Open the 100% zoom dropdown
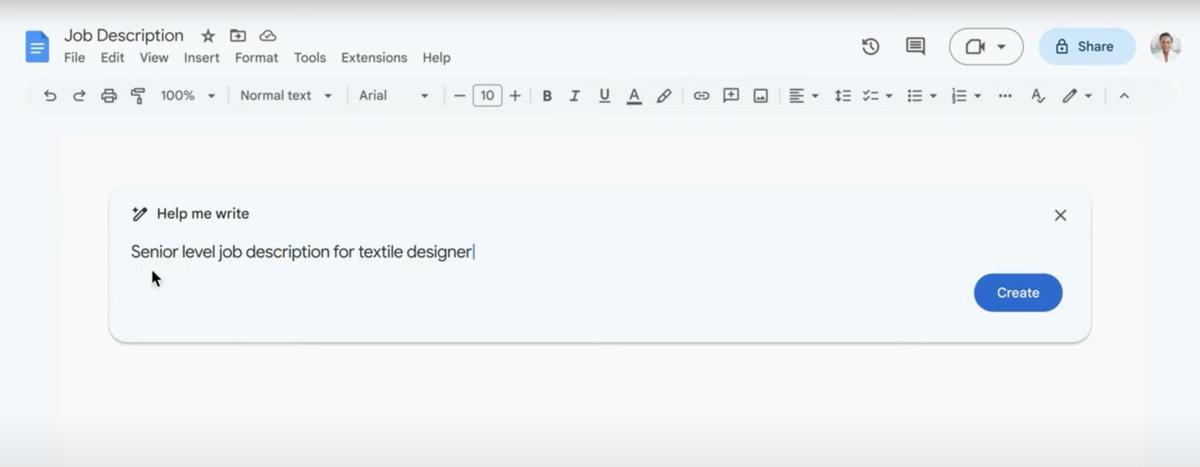Viewport: 1200px width, 467px height. tap(188, 96)
